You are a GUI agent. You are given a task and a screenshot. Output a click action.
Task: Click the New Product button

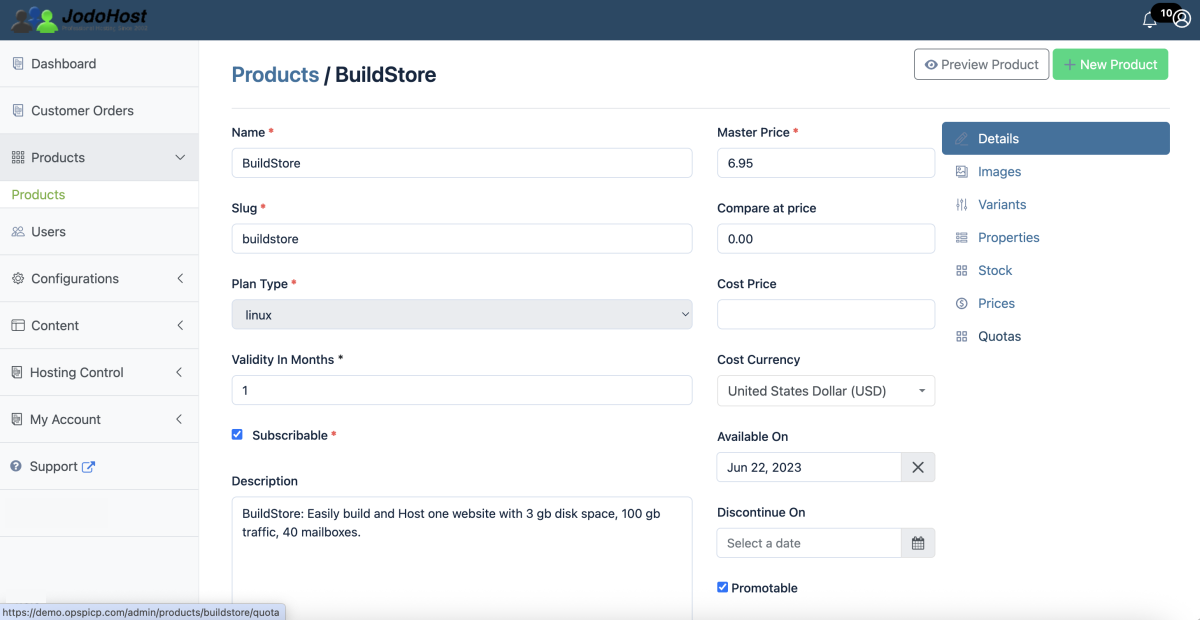tap(1110, 65)
